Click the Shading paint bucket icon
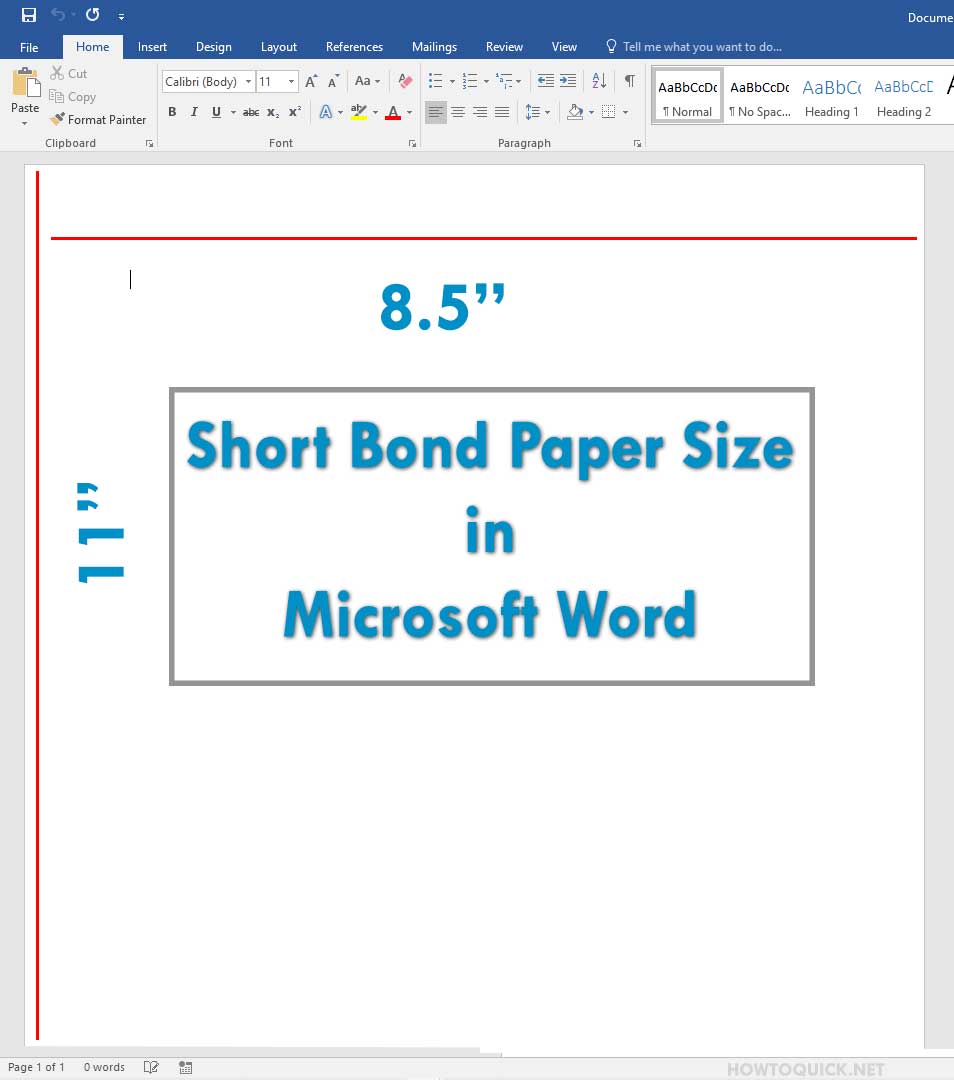 [x=575, y=112]
